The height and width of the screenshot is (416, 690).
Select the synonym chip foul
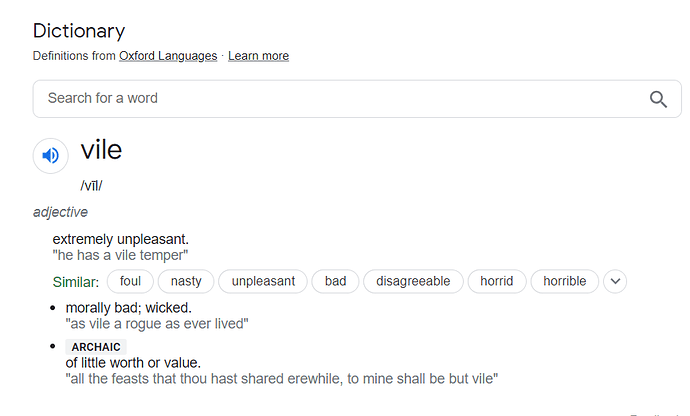[x=130, y=281]
